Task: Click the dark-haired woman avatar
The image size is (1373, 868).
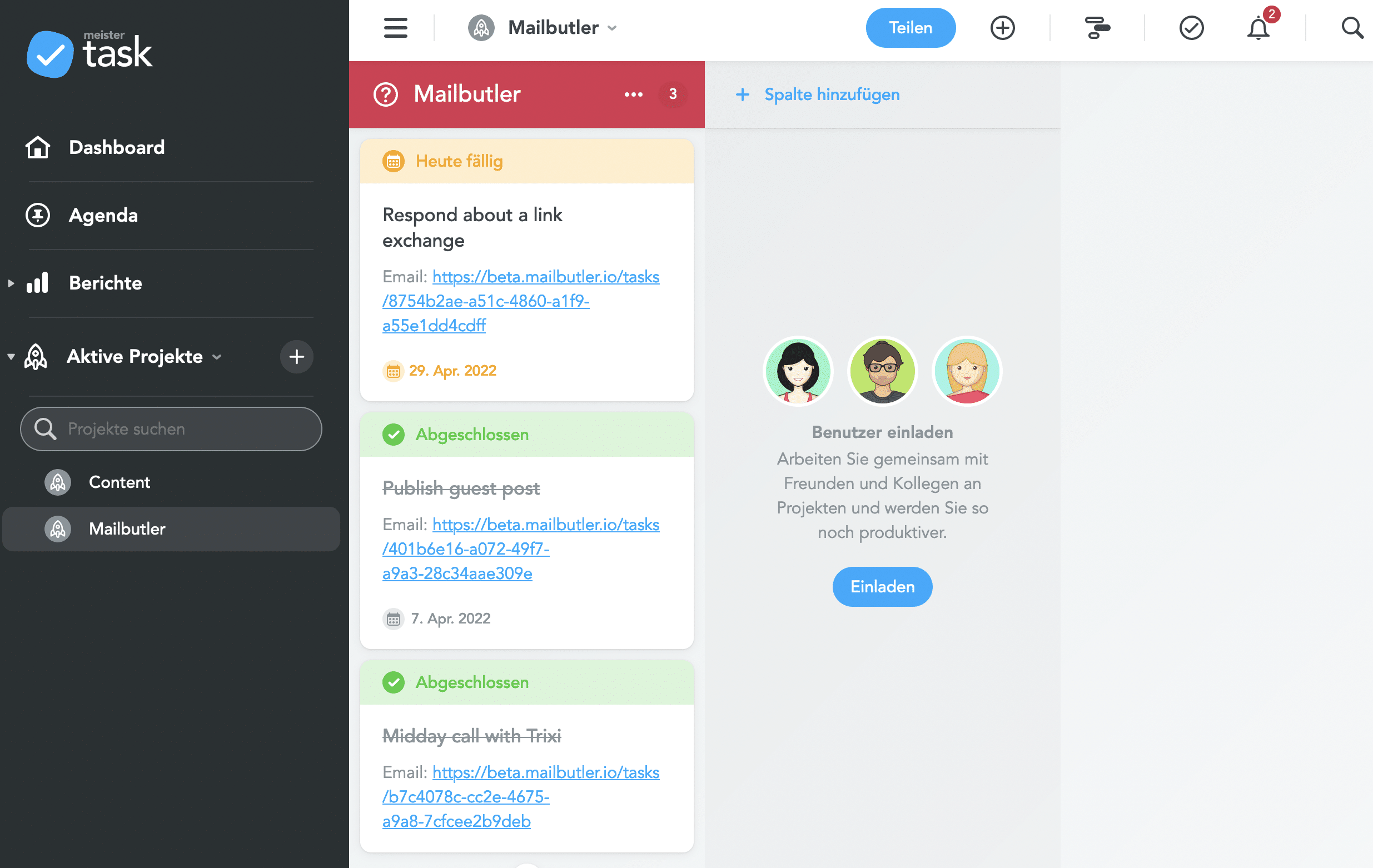Action: coord(798,371)
